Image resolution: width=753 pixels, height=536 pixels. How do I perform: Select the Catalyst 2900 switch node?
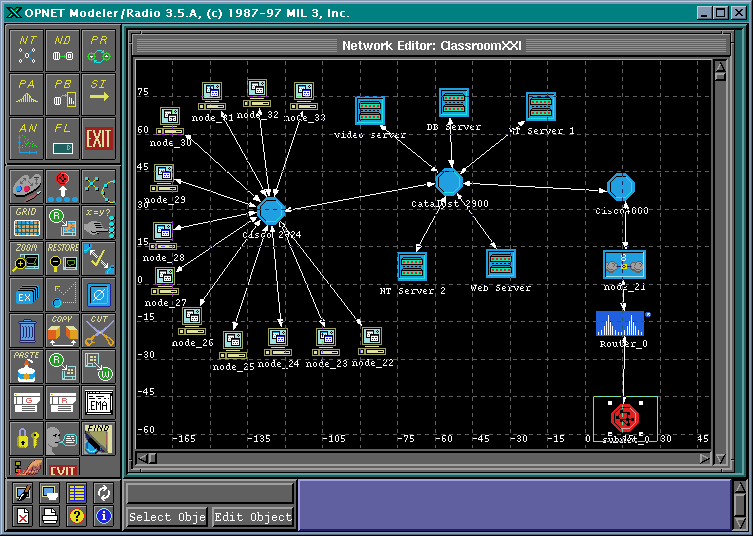(x=449, y=182)
